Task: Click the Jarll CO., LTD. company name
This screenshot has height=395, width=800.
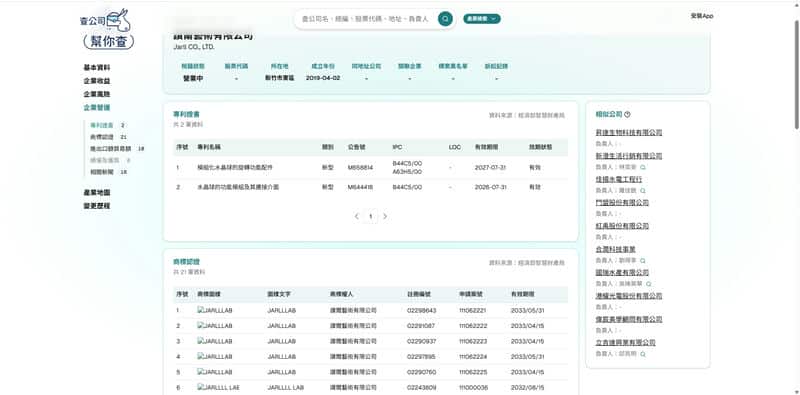Action: (x=194, y=47)
